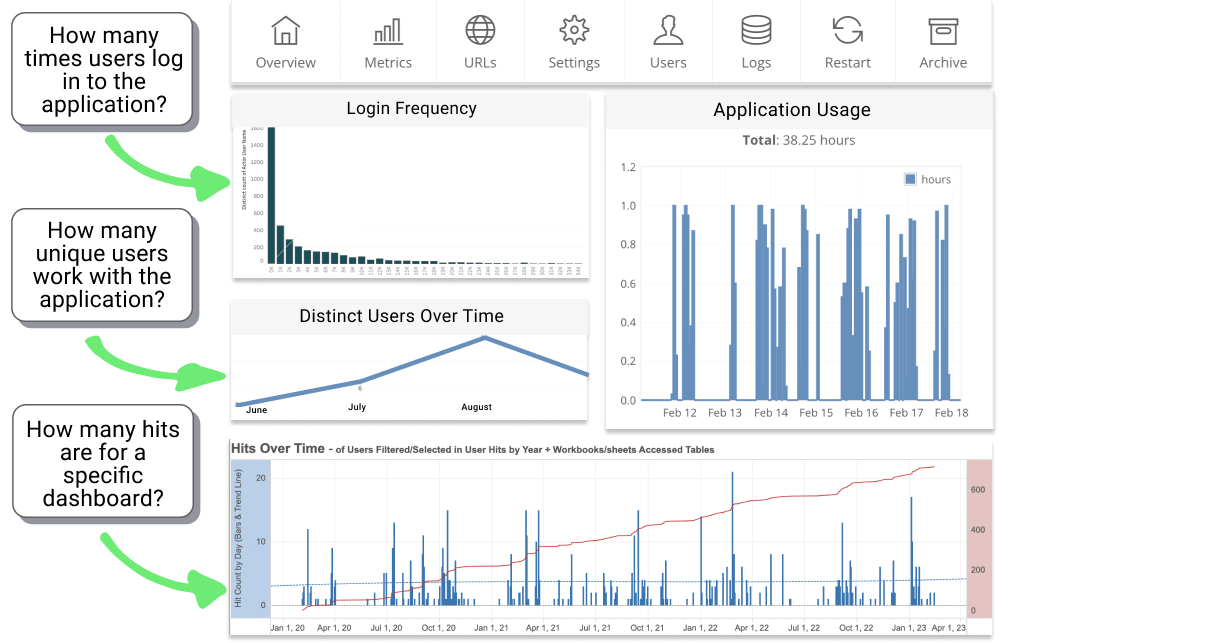Select the Overview tab label
The image size is (1232, 643).
click(286, 62)
